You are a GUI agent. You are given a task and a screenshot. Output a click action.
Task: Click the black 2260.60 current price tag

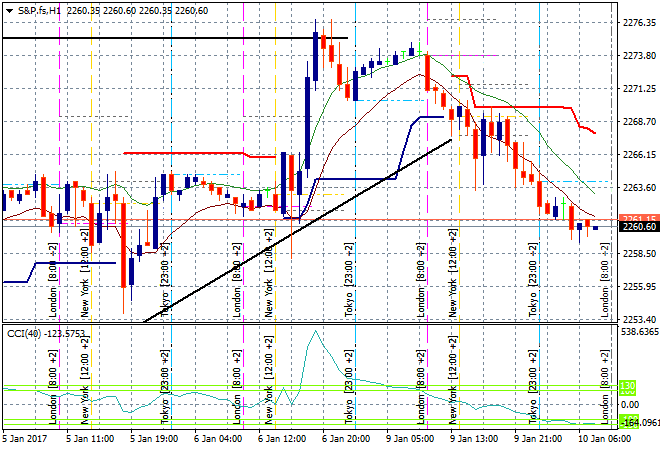pyautogui.click(x=638, y=227)
